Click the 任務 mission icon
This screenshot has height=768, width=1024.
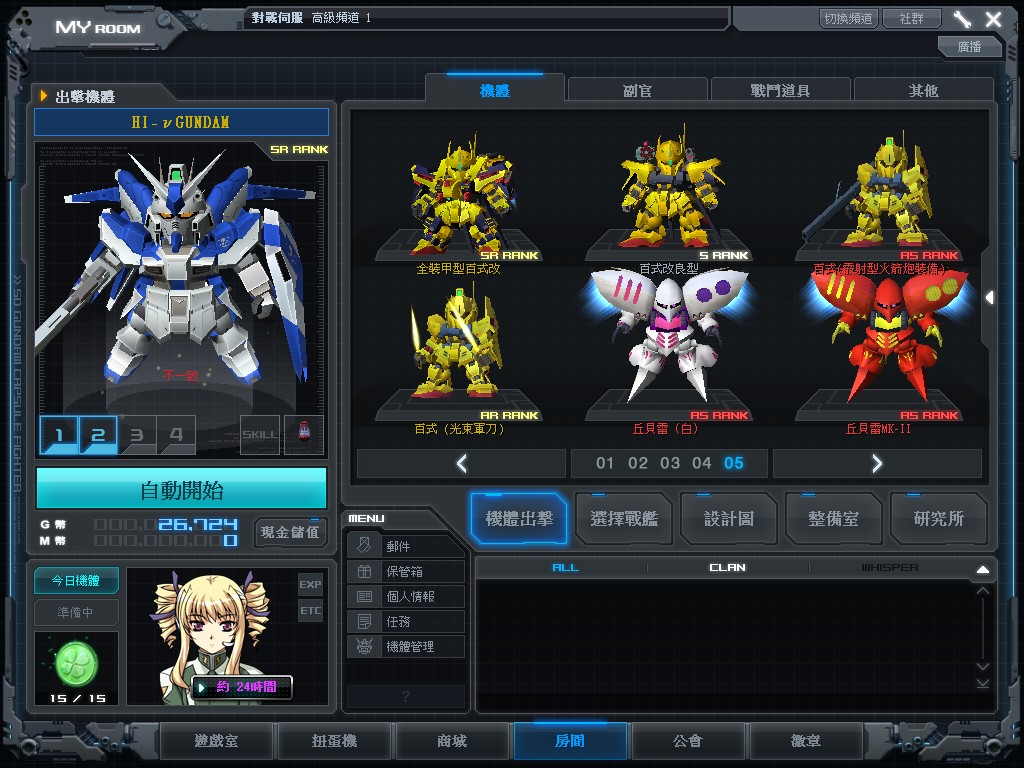coord(365,621)
